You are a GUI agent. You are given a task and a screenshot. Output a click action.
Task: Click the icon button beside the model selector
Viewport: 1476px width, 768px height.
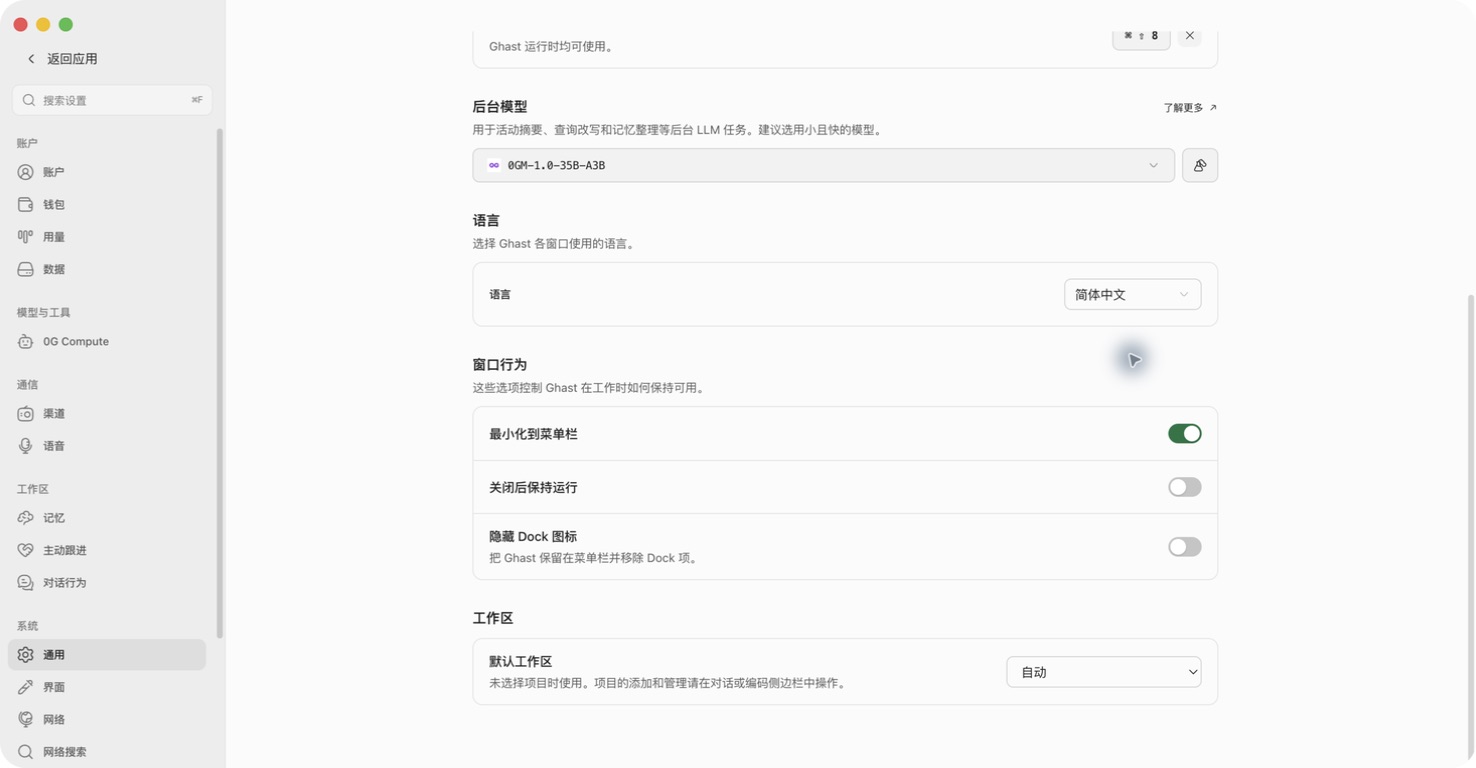click(1200, 165)
